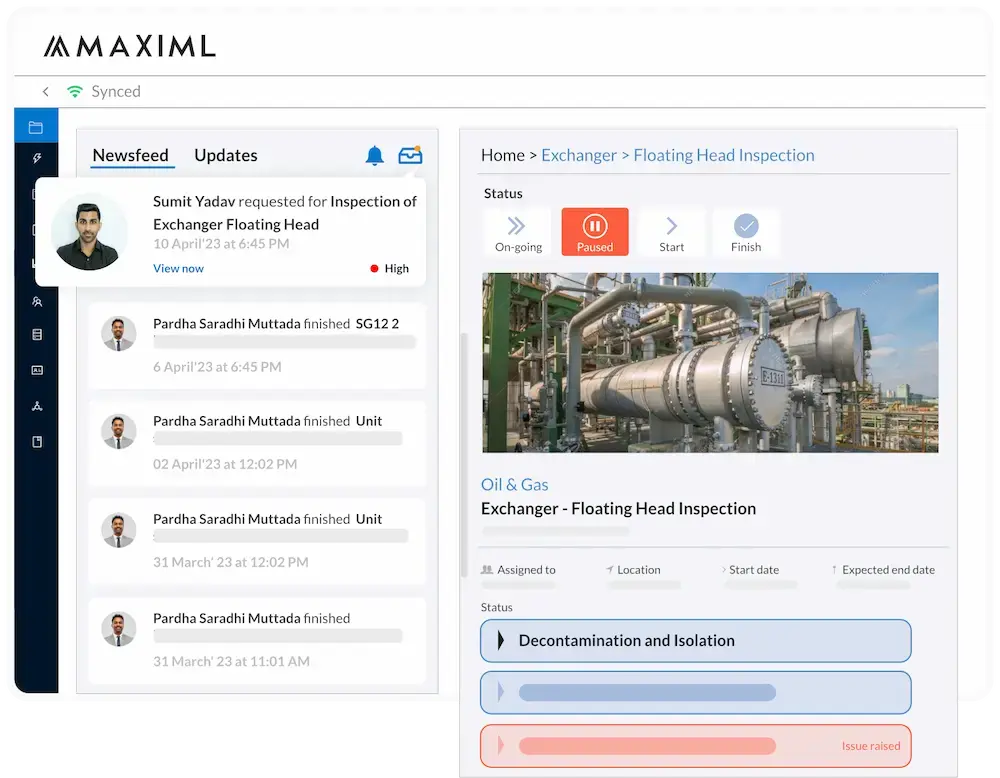Click the green Synced wifi icon
1000x778 pixels.
click(x=75, y=91)
